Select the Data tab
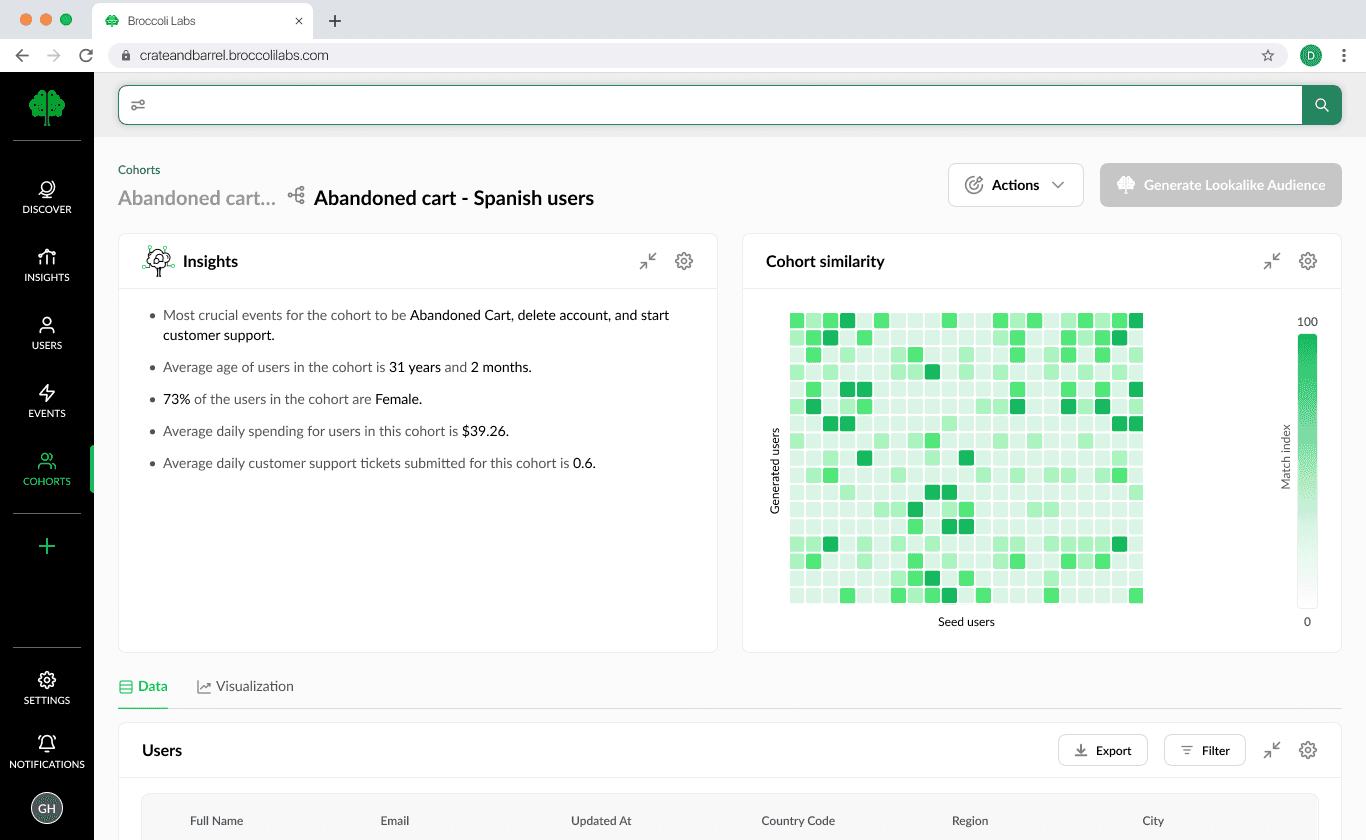1366x840 pixels. [143, 686]
